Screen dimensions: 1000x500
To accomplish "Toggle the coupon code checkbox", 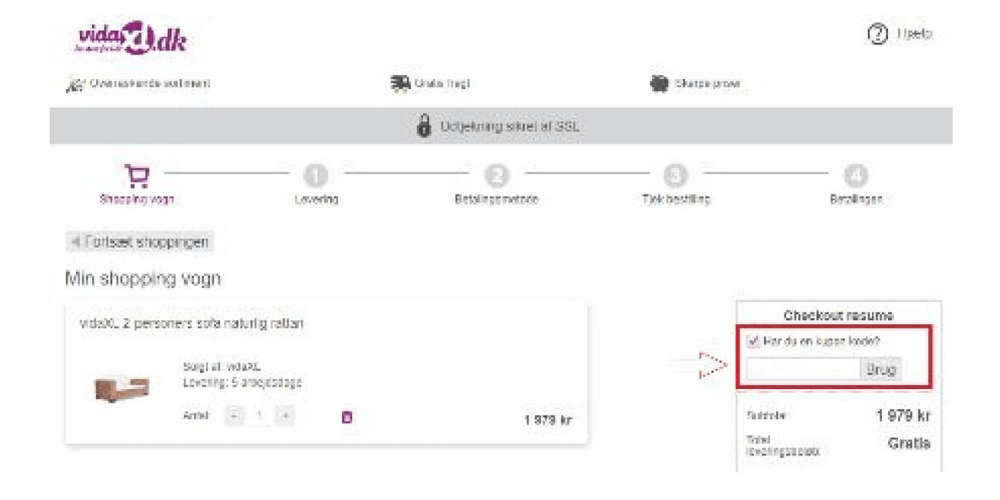I will [x=753, y=341].
